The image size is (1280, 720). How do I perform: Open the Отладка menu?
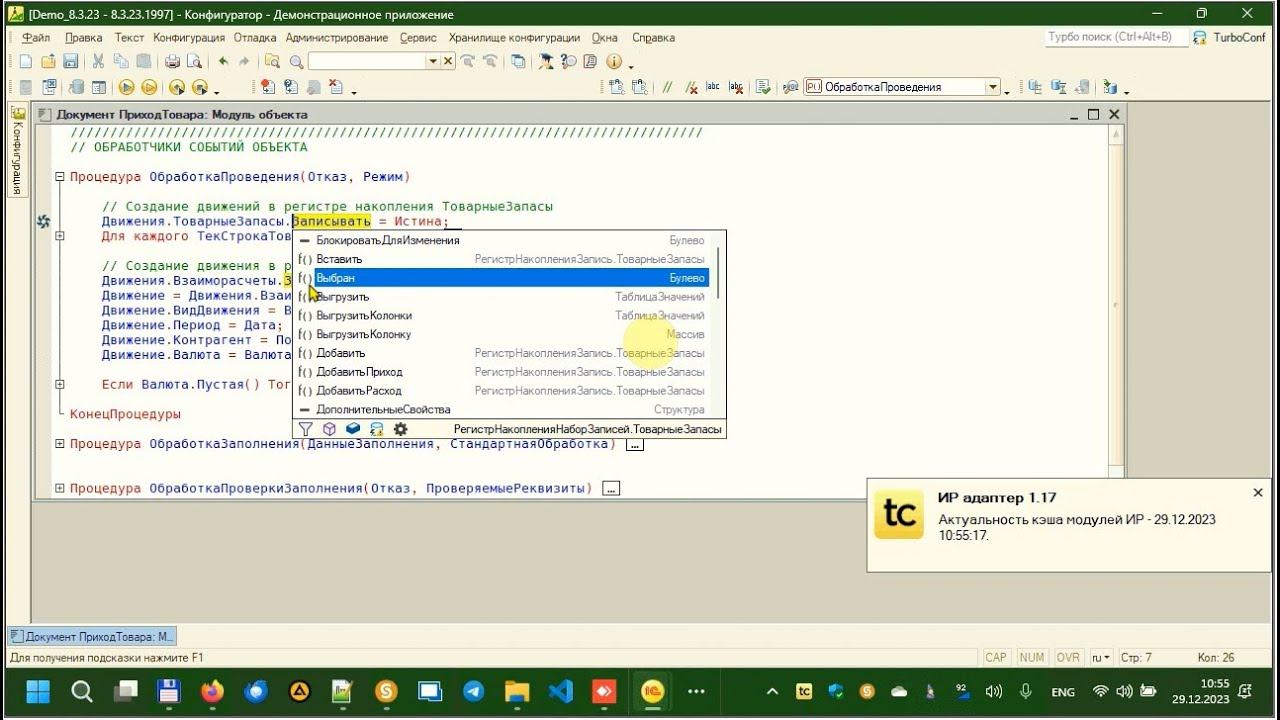tap(255, 37)
